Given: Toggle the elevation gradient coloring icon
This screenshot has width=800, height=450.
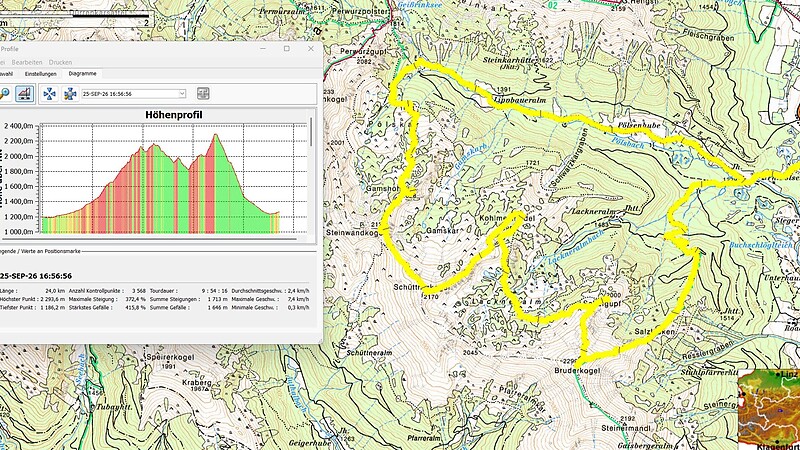Looking at the screenshot, I should click(24, 93).
